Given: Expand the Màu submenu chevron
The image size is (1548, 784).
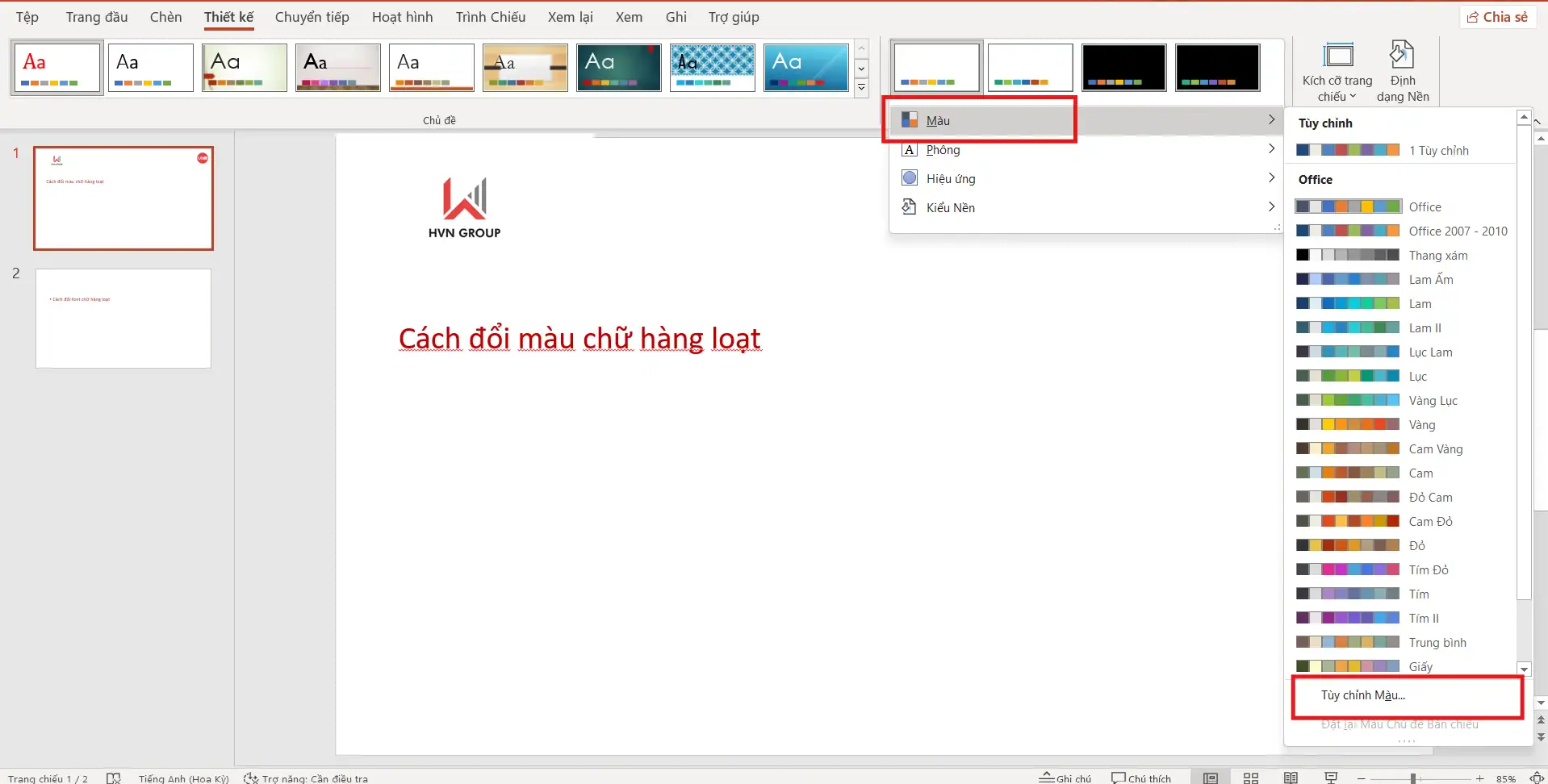Looking at the screenshot, I should point(1271,119).
